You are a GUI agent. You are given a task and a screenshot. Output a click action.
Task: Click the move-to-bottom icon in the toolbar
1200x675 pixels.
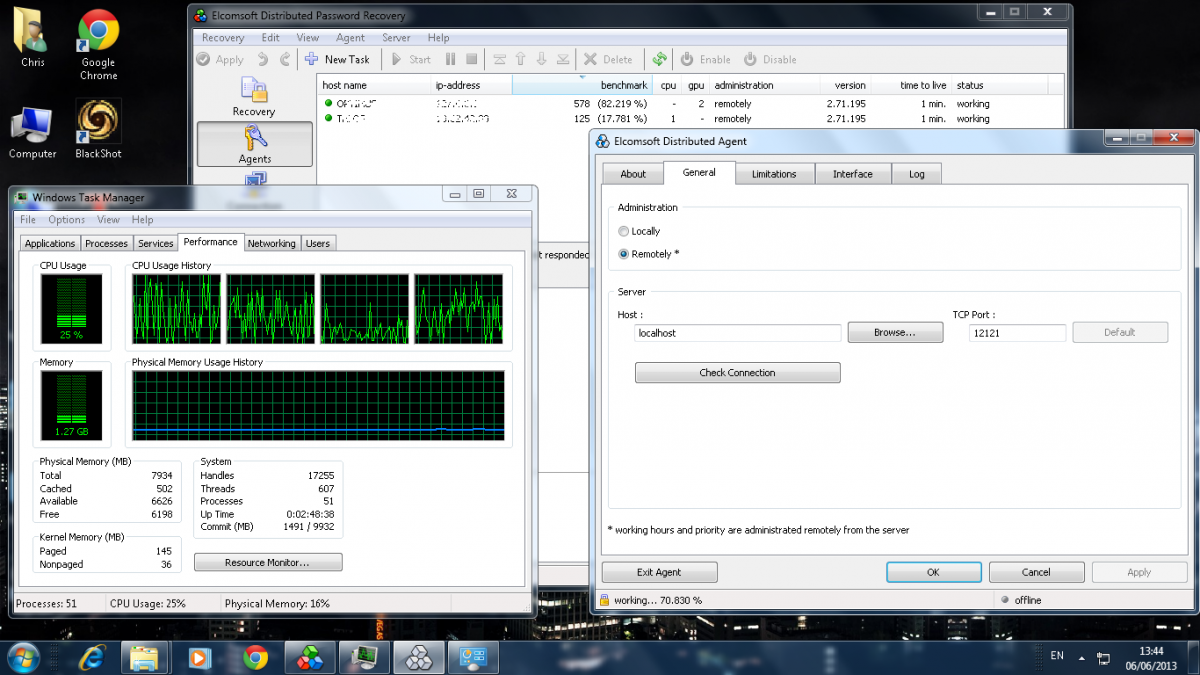(563, 59)
